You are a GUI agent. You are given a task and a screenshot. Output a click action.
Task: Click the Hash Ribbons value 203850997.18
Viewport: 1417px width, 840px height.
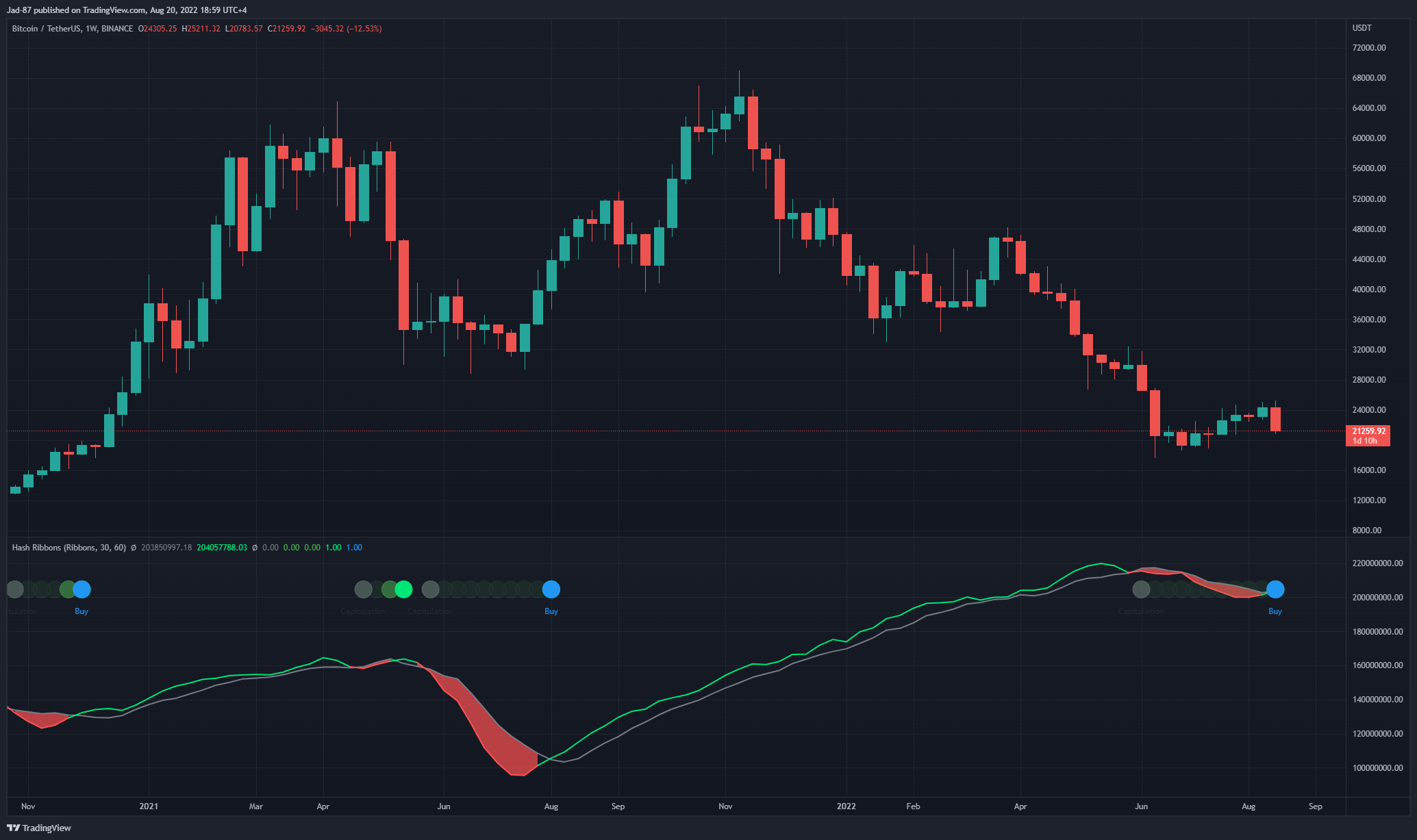point(166,548)
